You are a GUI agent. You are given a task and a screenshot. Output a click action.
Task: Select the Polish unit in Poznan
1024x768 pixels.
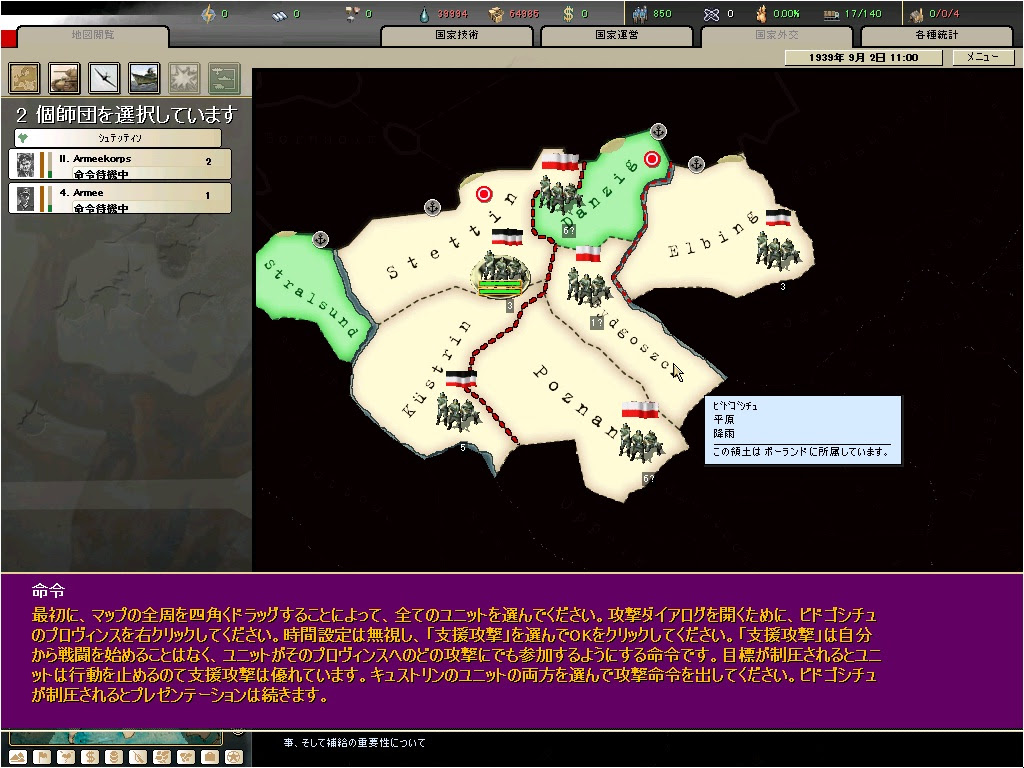point(641,442)
